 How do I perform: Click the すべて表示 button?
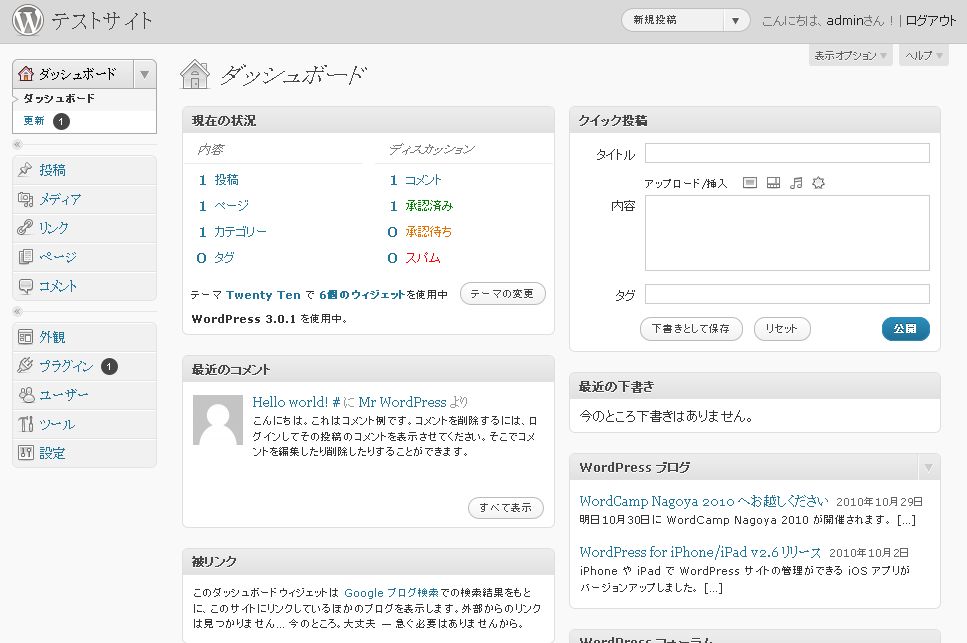(506, 507)
